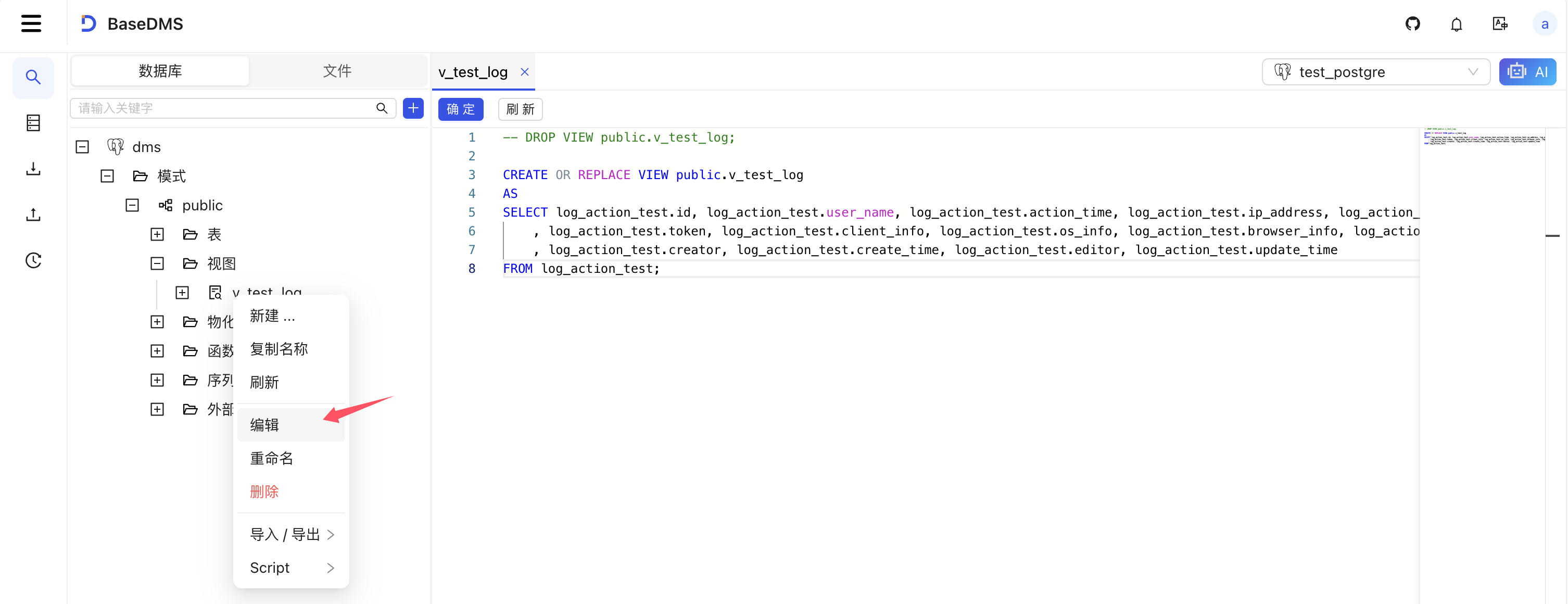Select the public schema tree item
The height and width of the screenshot is (604, 1568).
click(202, 205)
